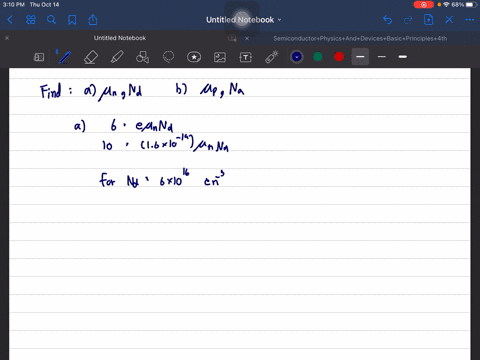Select the Lasso tool
Screen dimensions: 480x360
168,57
